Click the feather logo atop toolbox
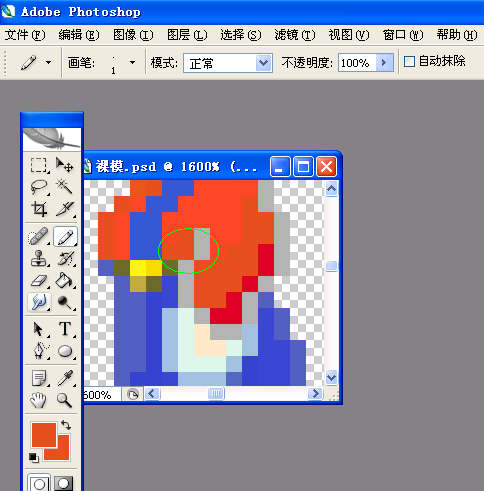The width and height of the screenshot is (484, 491). (52, 139)
